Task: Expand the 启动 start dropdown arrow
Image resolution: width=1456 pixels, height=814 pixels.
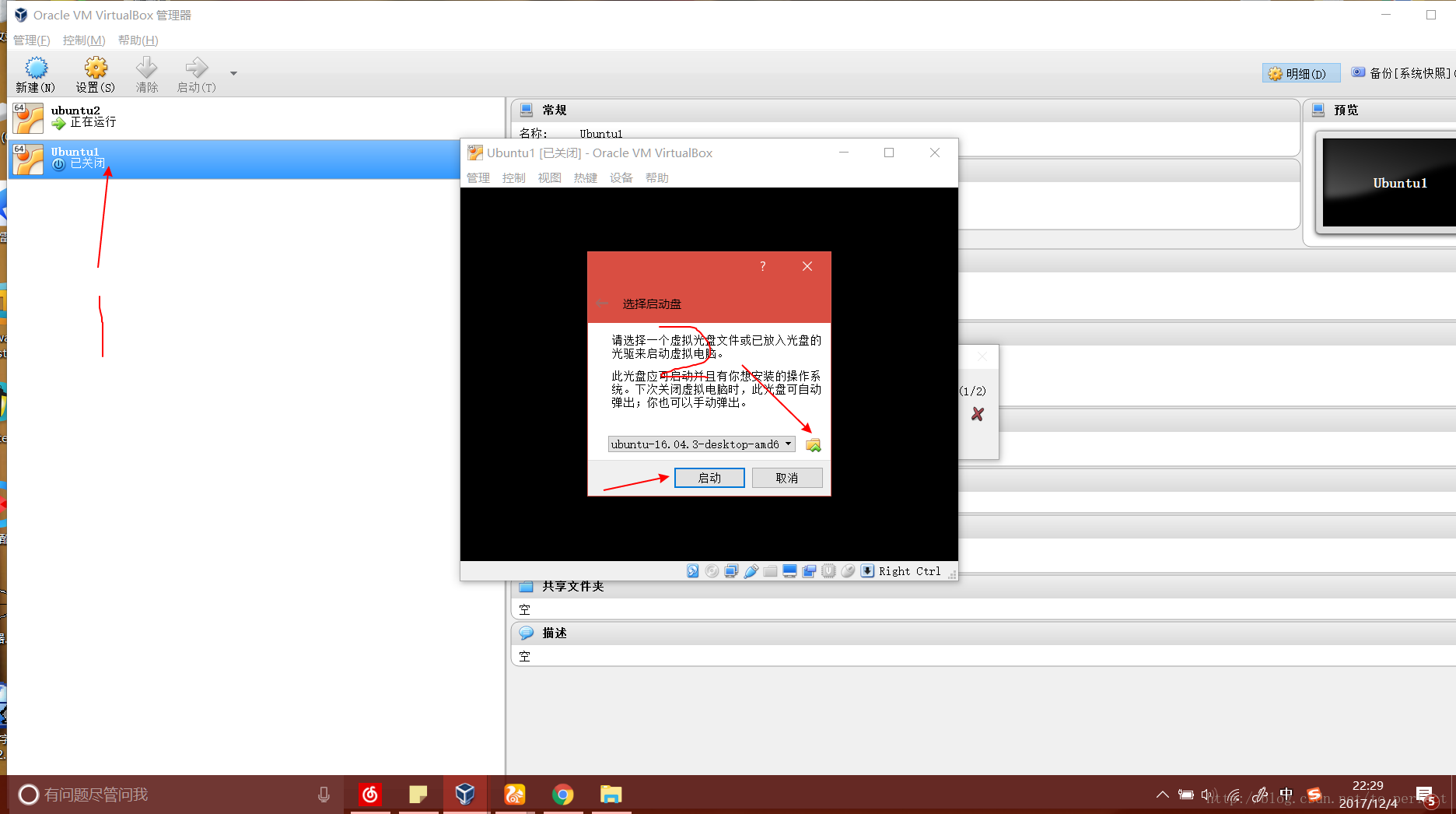Action: 233,74
